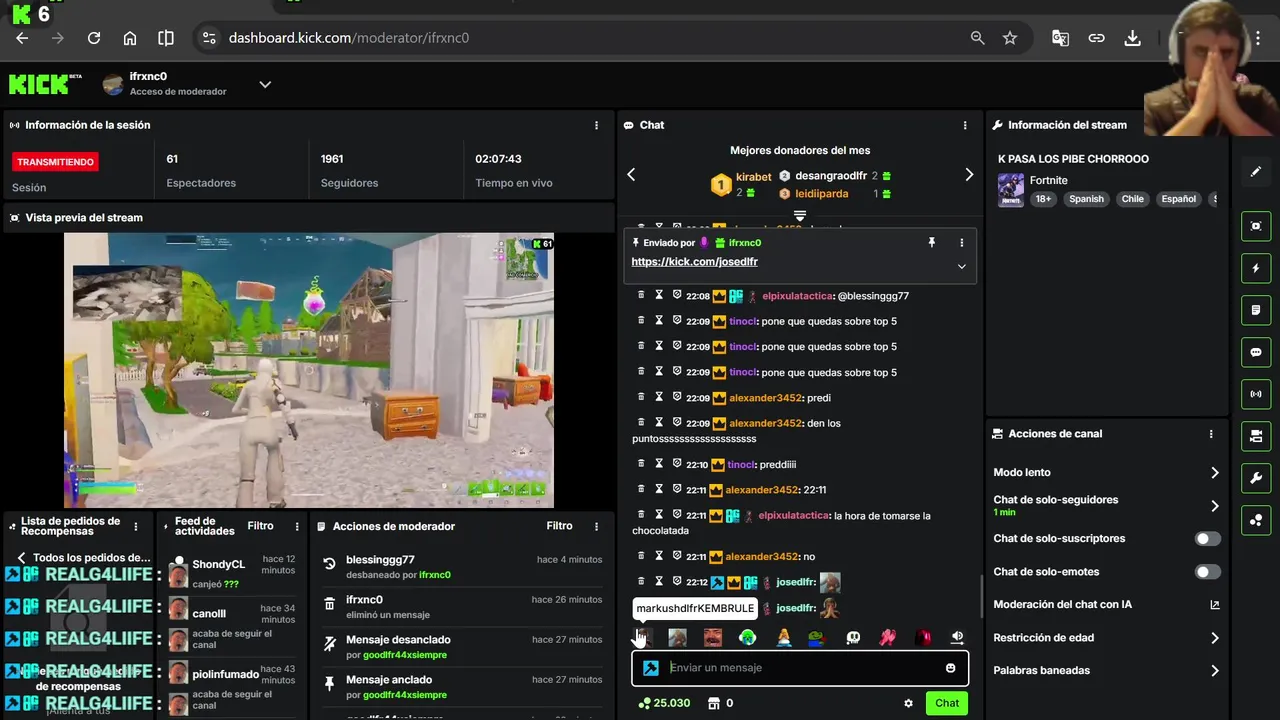The height and width of the screenshot is (720, 1280).
Task: Click ifrxnc0 link under blessinggg77 unban entry
Action: coord(435,575)
